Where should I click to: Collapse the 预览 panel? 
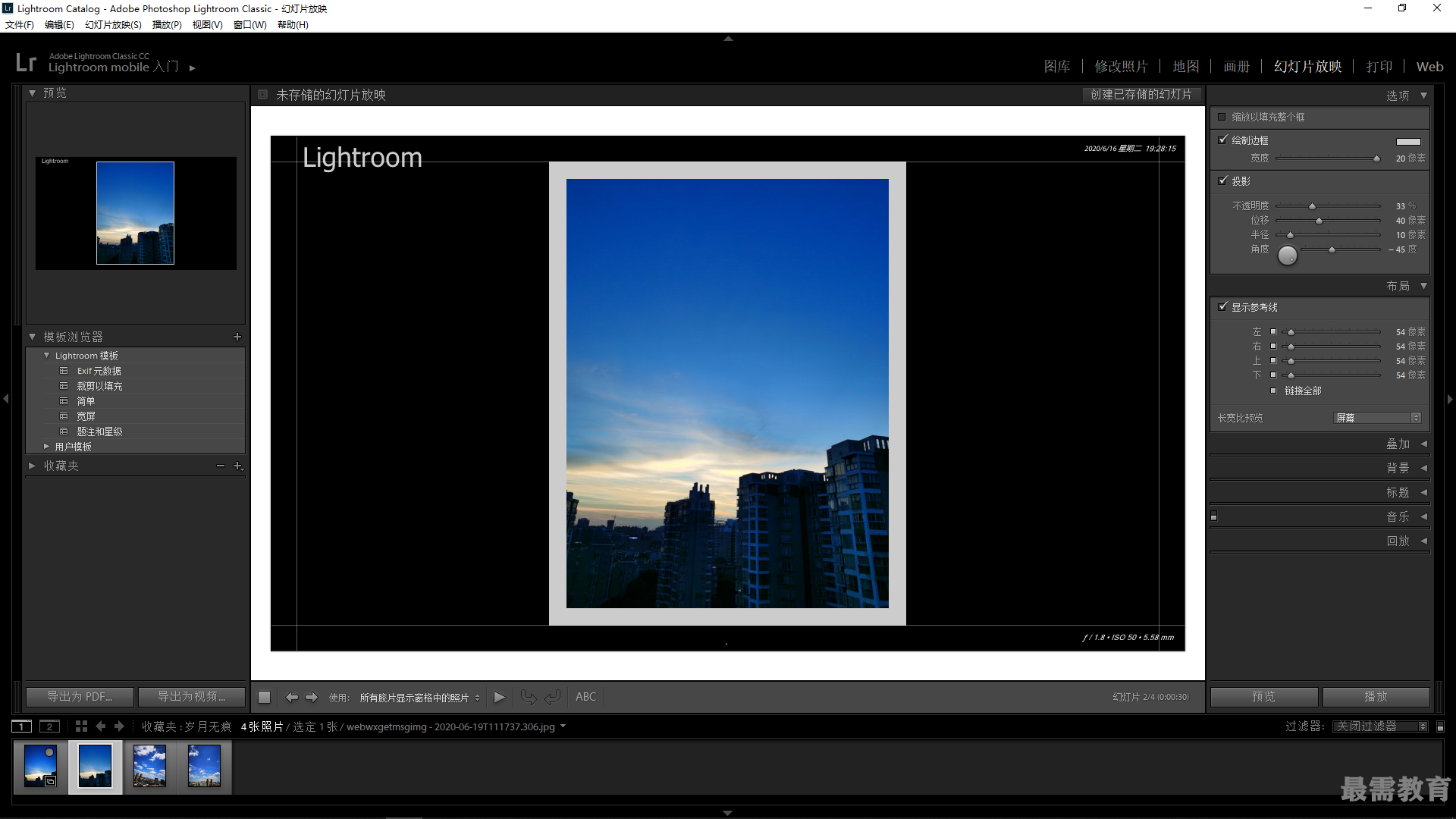[32, 93]
